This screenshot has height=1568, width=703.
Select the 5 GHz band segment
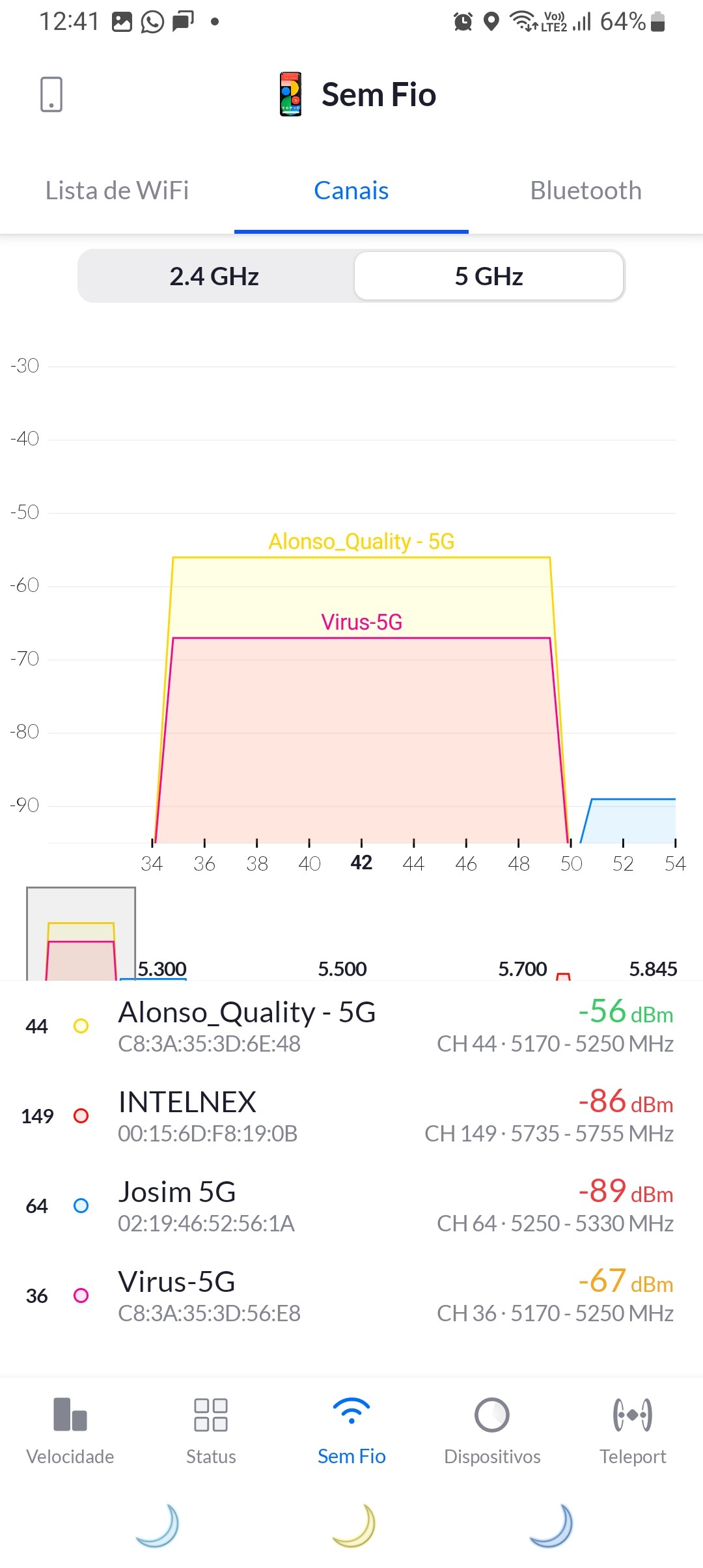coord(489,277)
